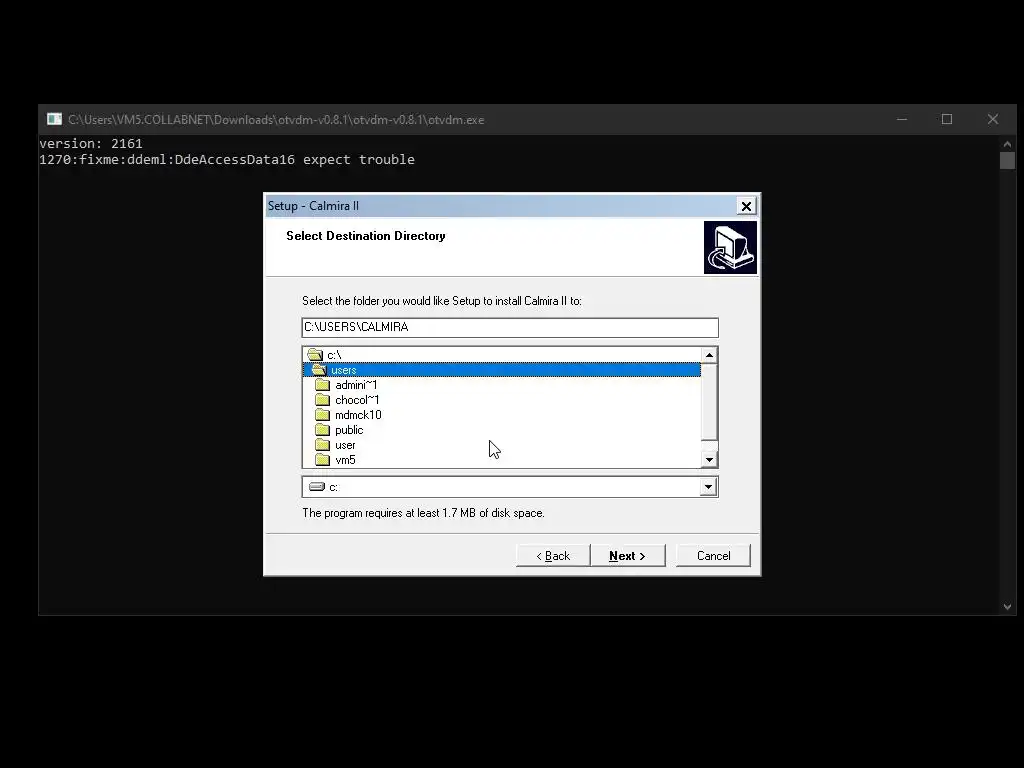Click the folder icon beside vm5
This screenshot has width=1024, height=768.
(323, 460)
